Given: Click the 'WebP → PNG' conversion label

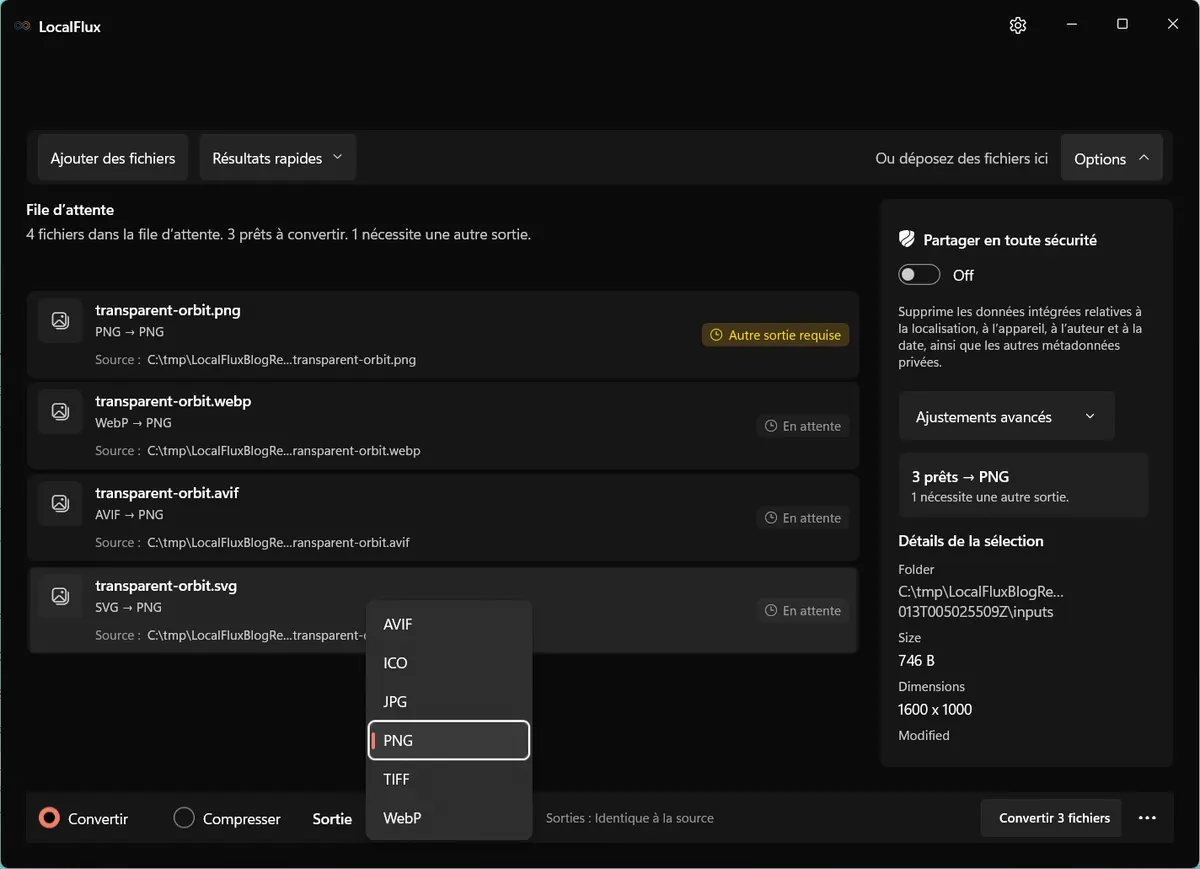Looking at the screenshot, I should pos(133,423).
